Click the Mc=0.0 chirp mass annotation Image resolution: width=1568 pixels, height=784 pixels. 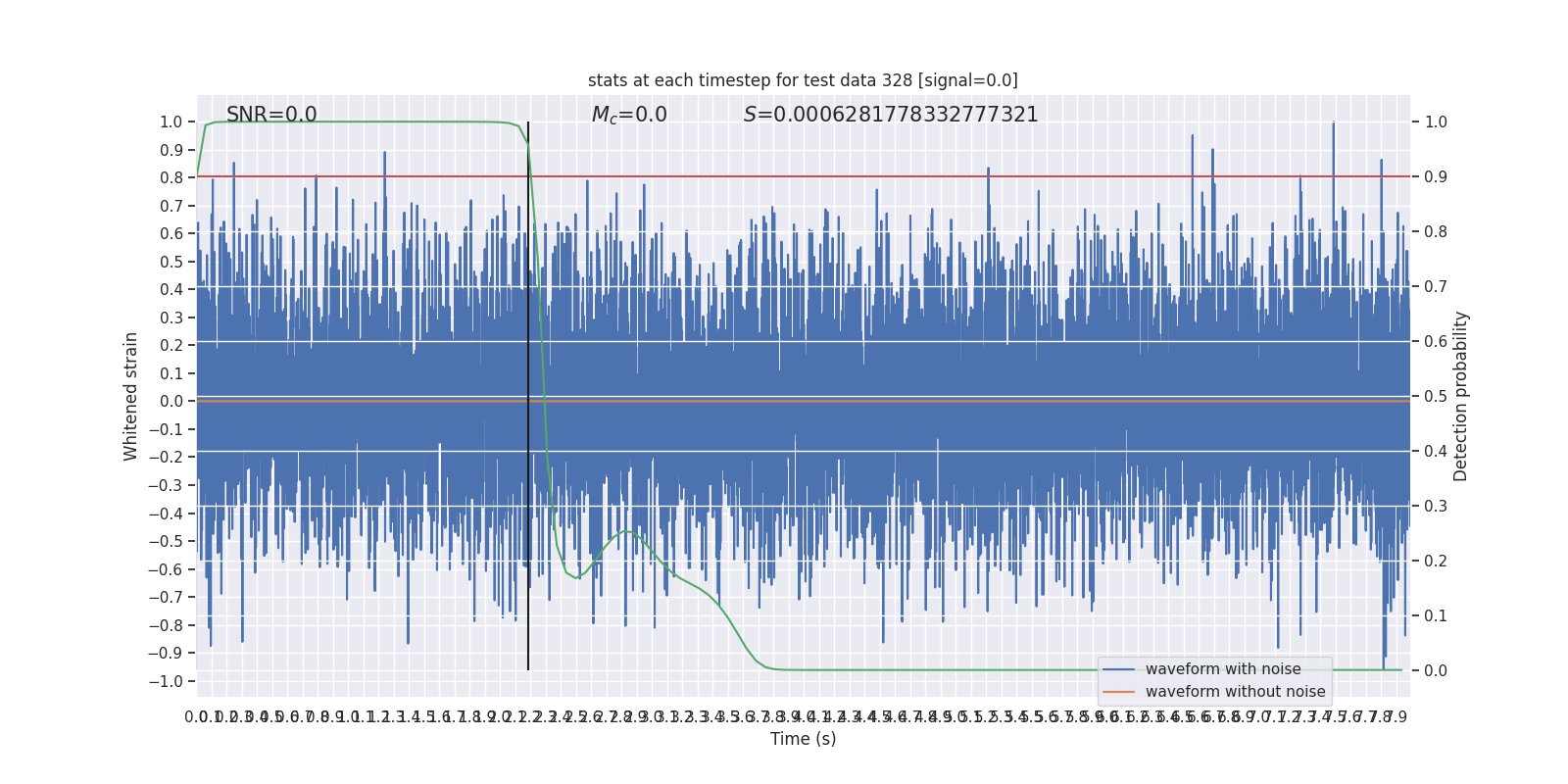pyautogui.click(x=629, y=115)
